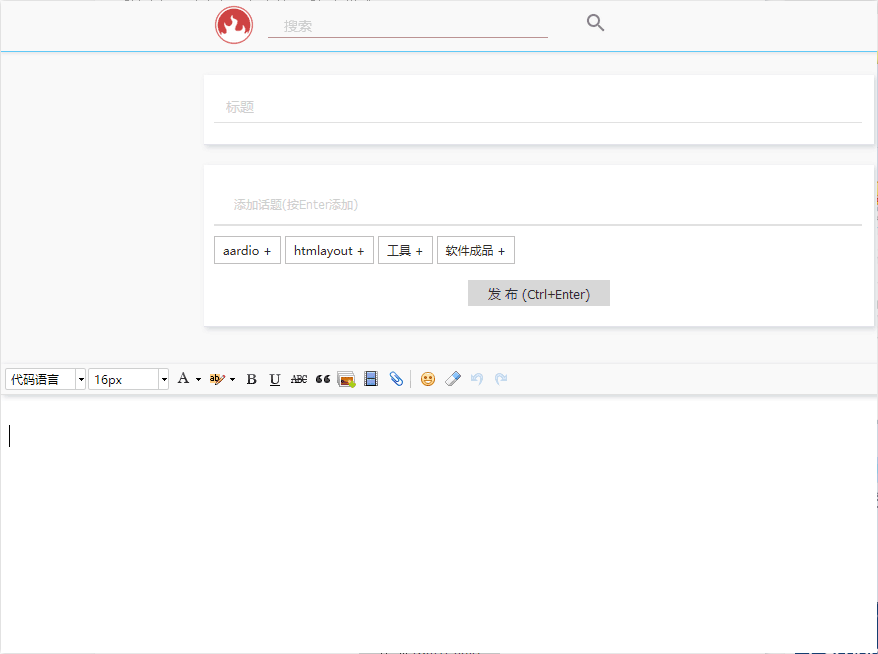Focus the 搜索 search field

click(x=408, y=26)
